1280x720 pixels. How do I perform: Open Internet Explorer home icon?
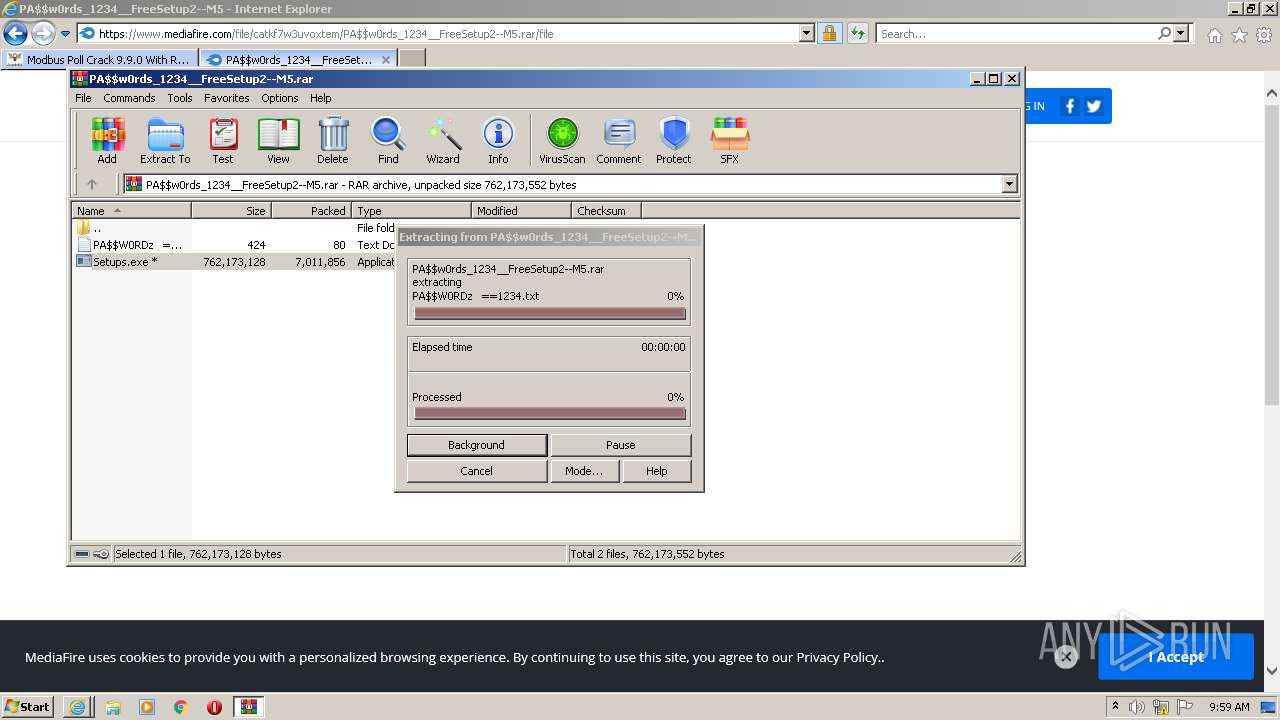pyautogui.click(x=1214, y=35)
